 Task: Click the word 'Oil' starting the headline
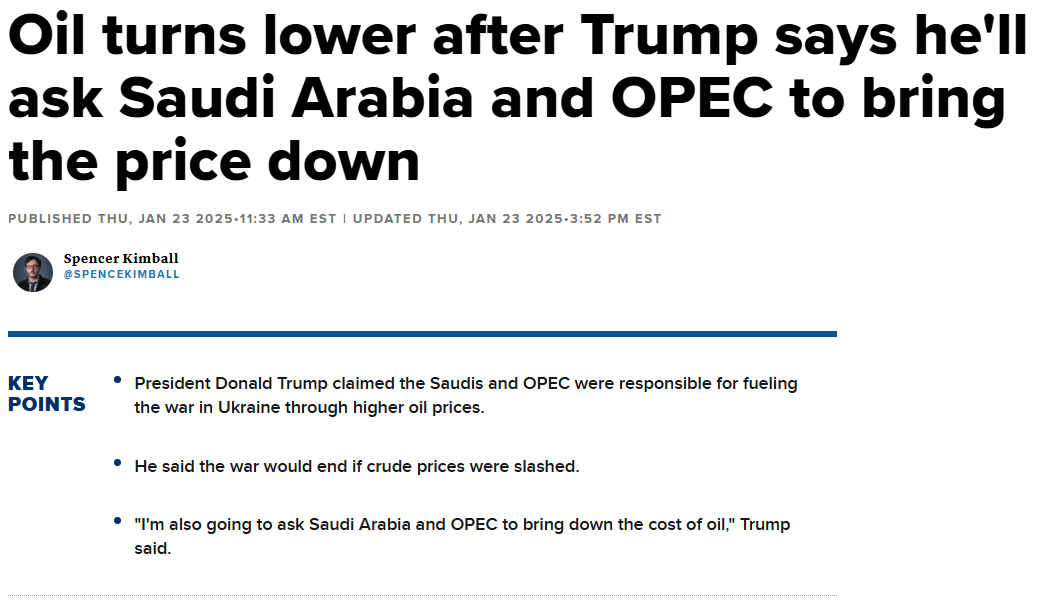tap(47, 36)
